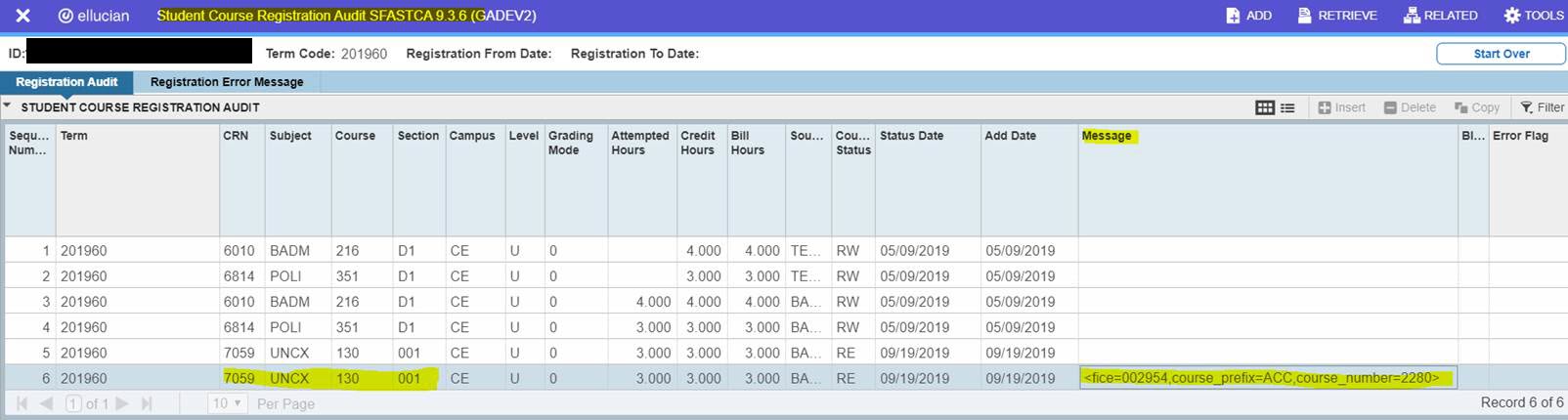Click the Message column header
The image size is (1568, 420).
pos(1107,136)
